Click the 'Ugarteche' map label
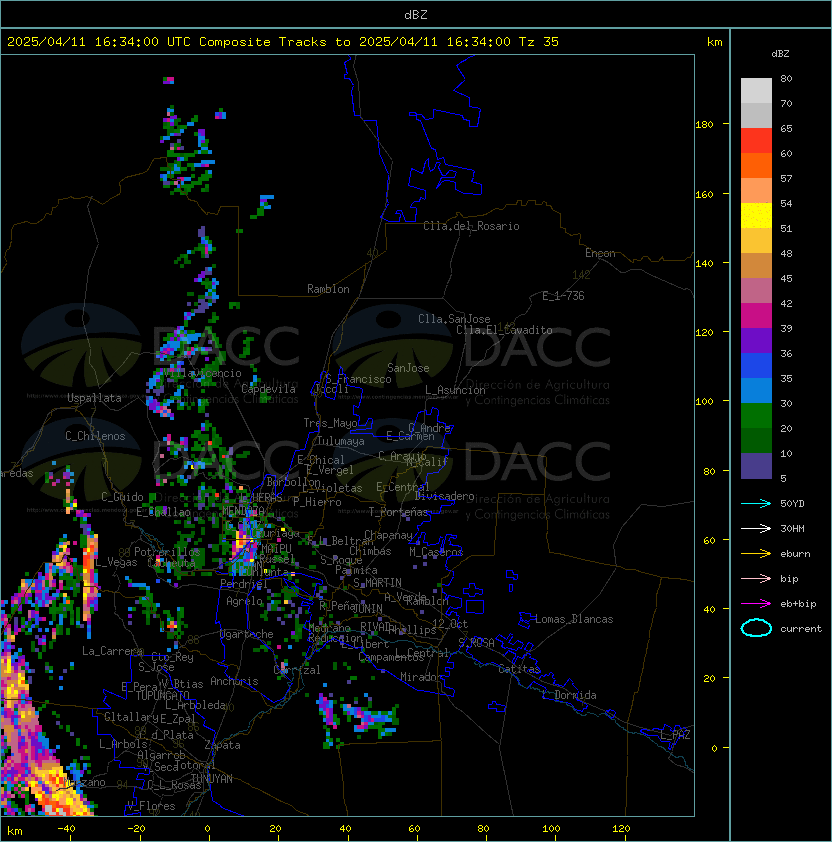Screen dimensions: 832x842 (247, 634)
